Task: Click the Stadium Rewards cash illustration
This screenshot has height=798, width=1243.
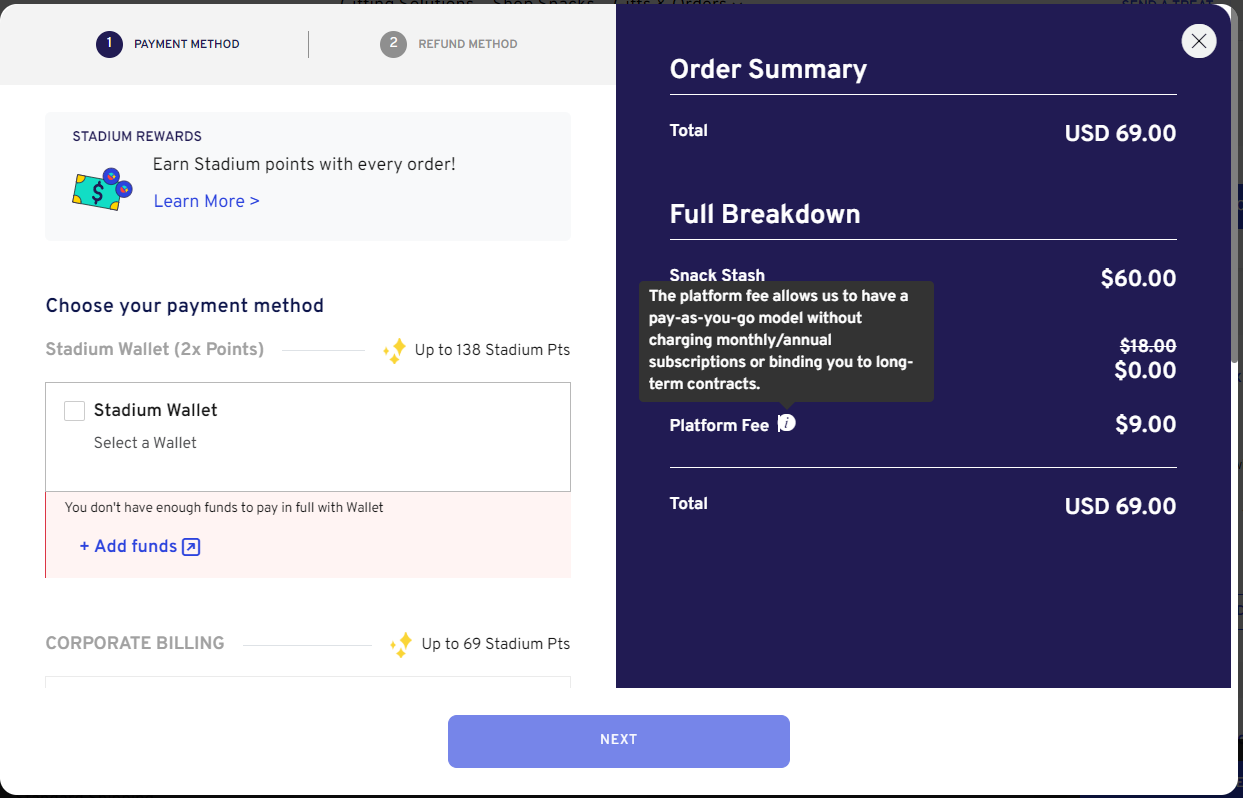Action: (103, 189)
